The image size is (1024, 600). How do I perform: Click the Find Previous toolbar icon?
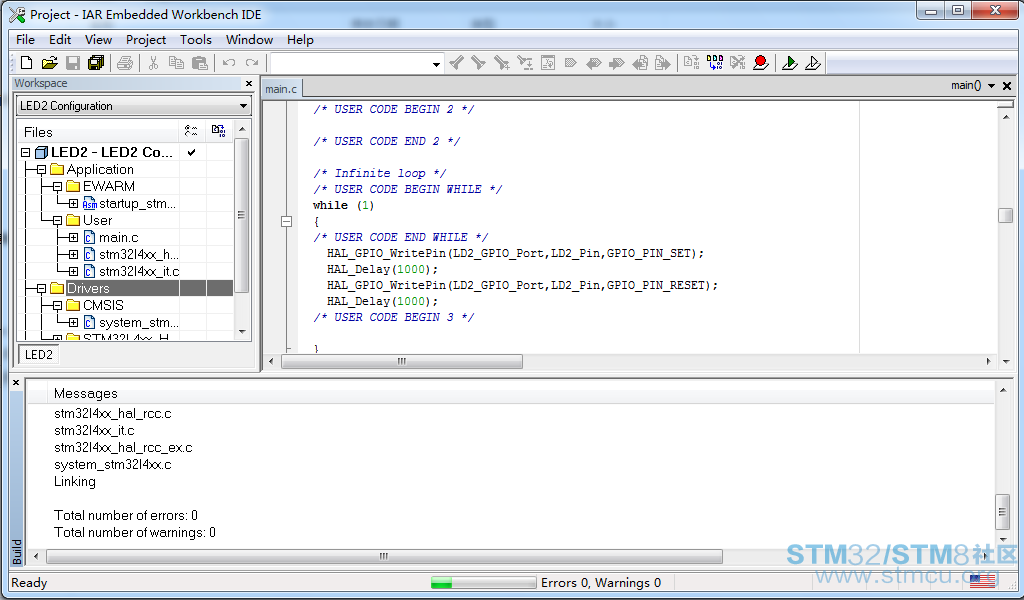point(456,63)
